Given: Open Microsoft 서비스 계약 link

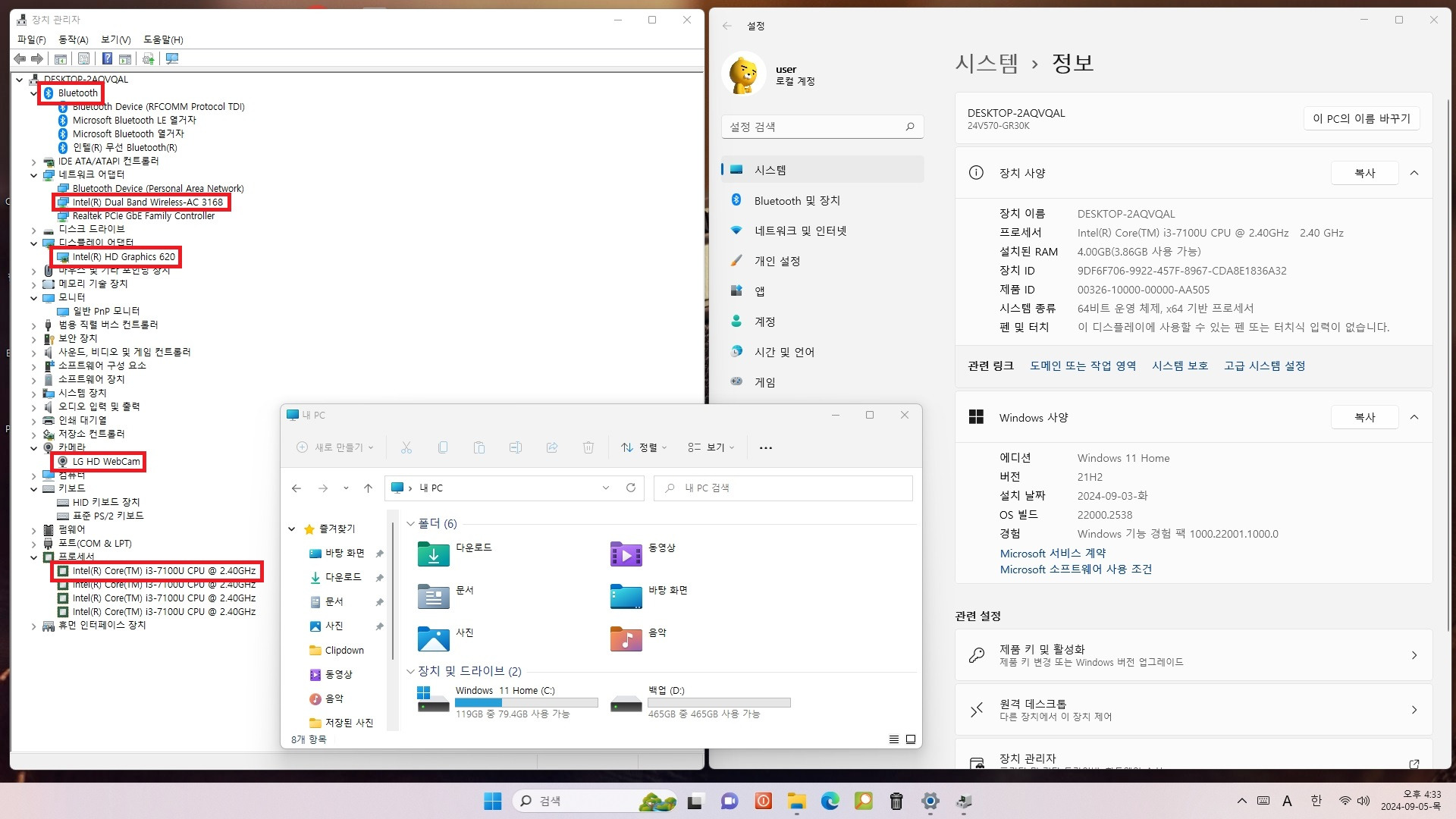Looking at the screenshot, I should pyautogui.click(x=1053, y=554).
